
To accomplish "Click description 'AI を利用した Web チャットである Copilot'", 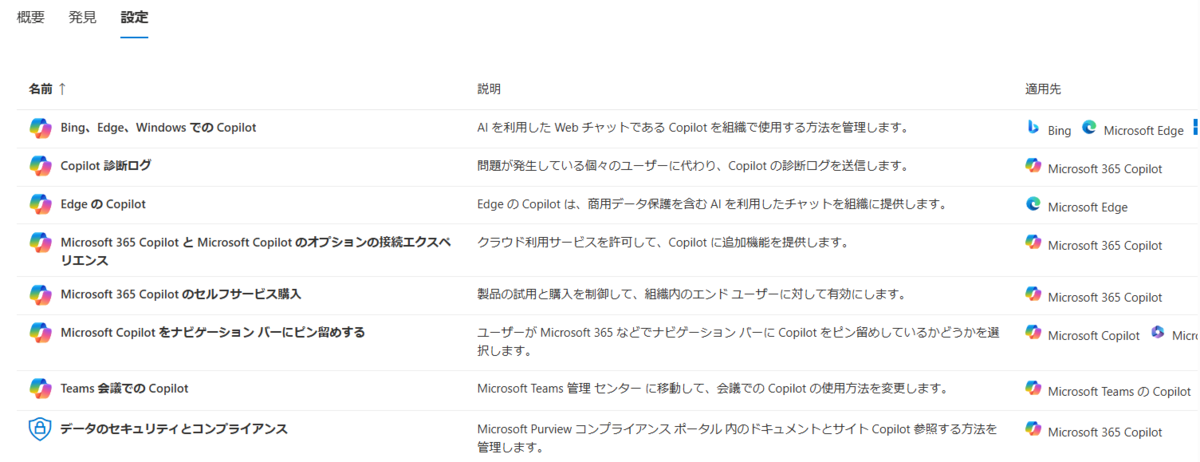I will [x=692, y=128].
